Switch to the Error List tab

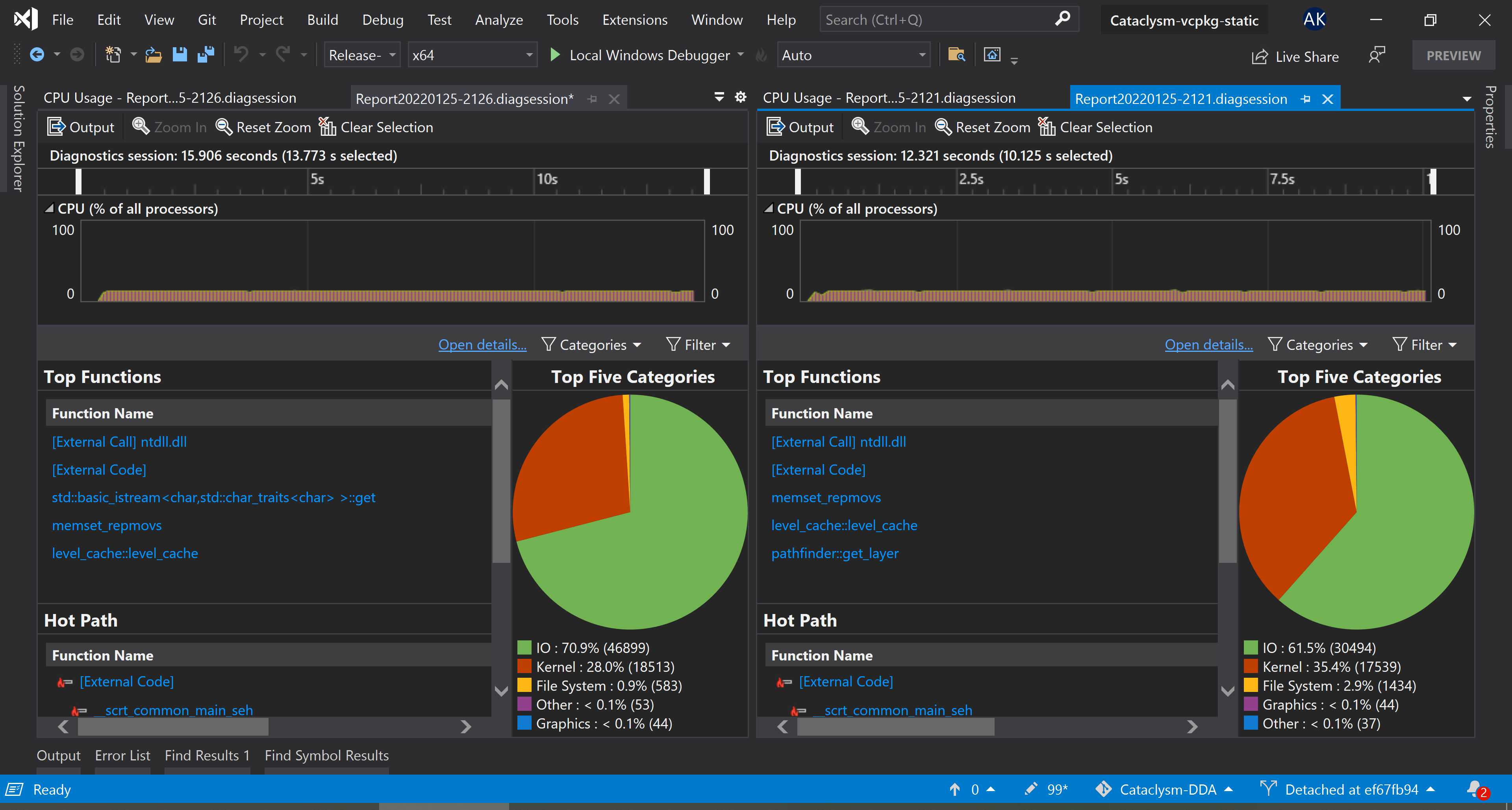(122, 755)
